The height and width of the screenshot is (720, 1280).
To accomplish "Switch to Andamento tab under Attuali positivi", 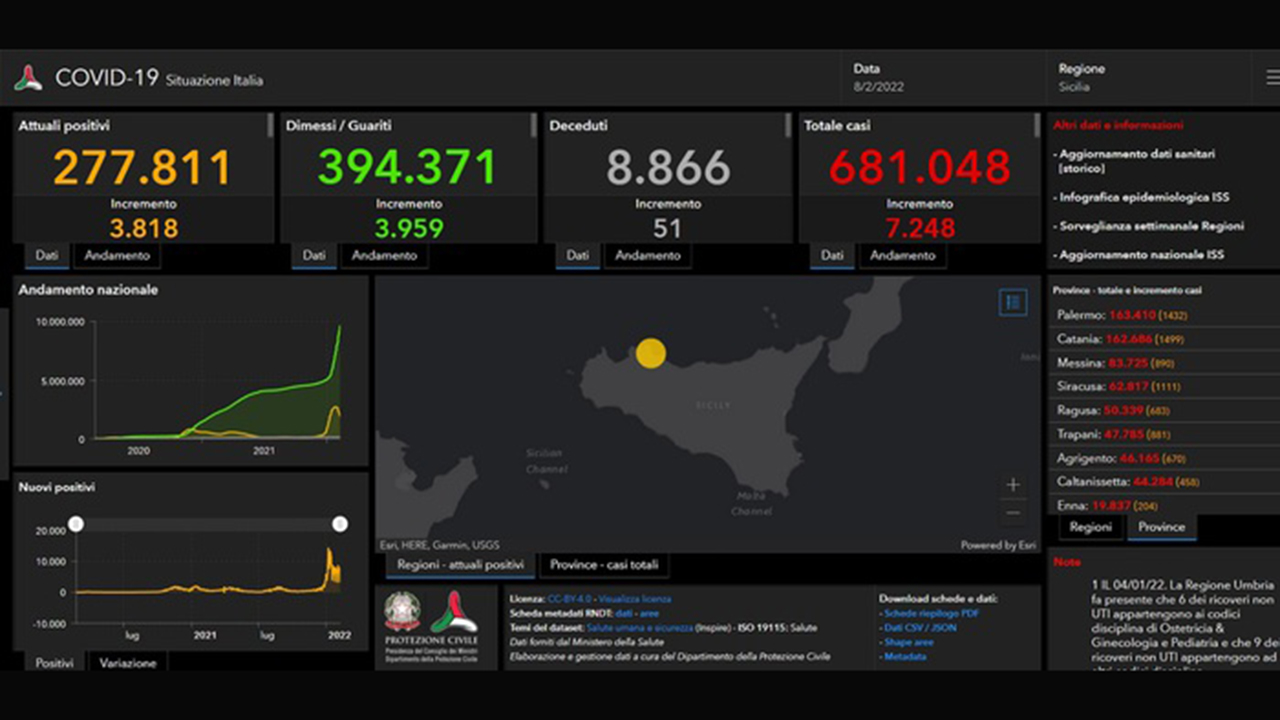I will (117, 256).
